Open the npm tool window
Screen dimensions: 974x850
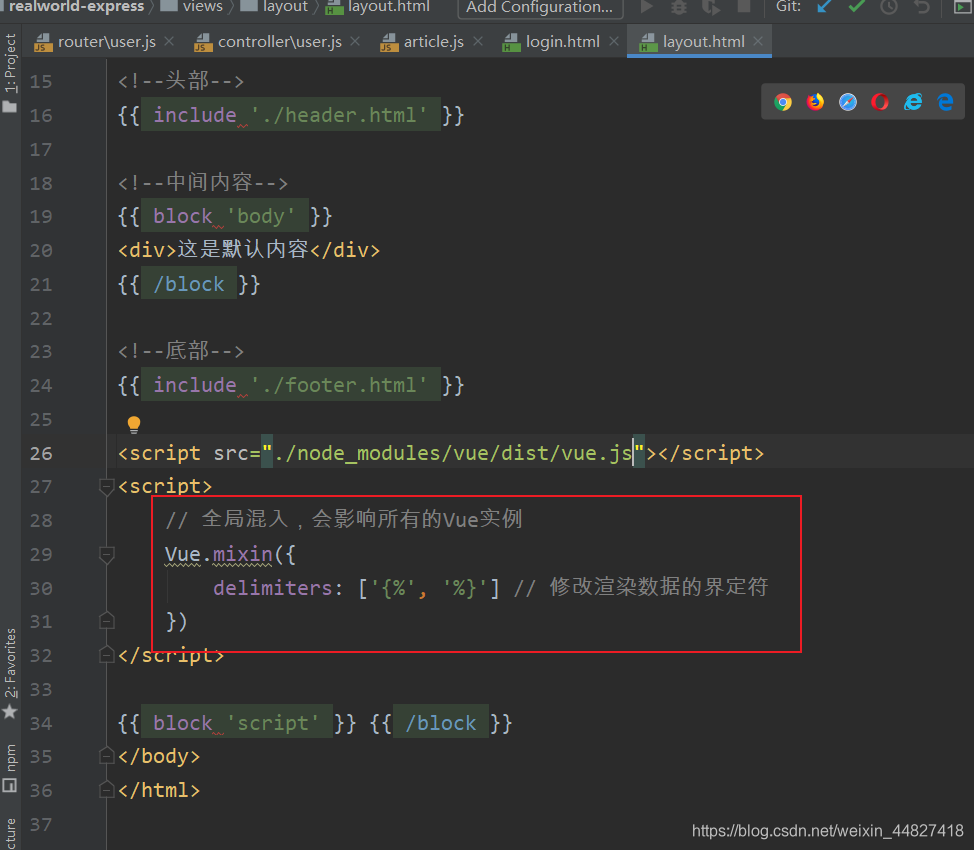tap(10, 768)
